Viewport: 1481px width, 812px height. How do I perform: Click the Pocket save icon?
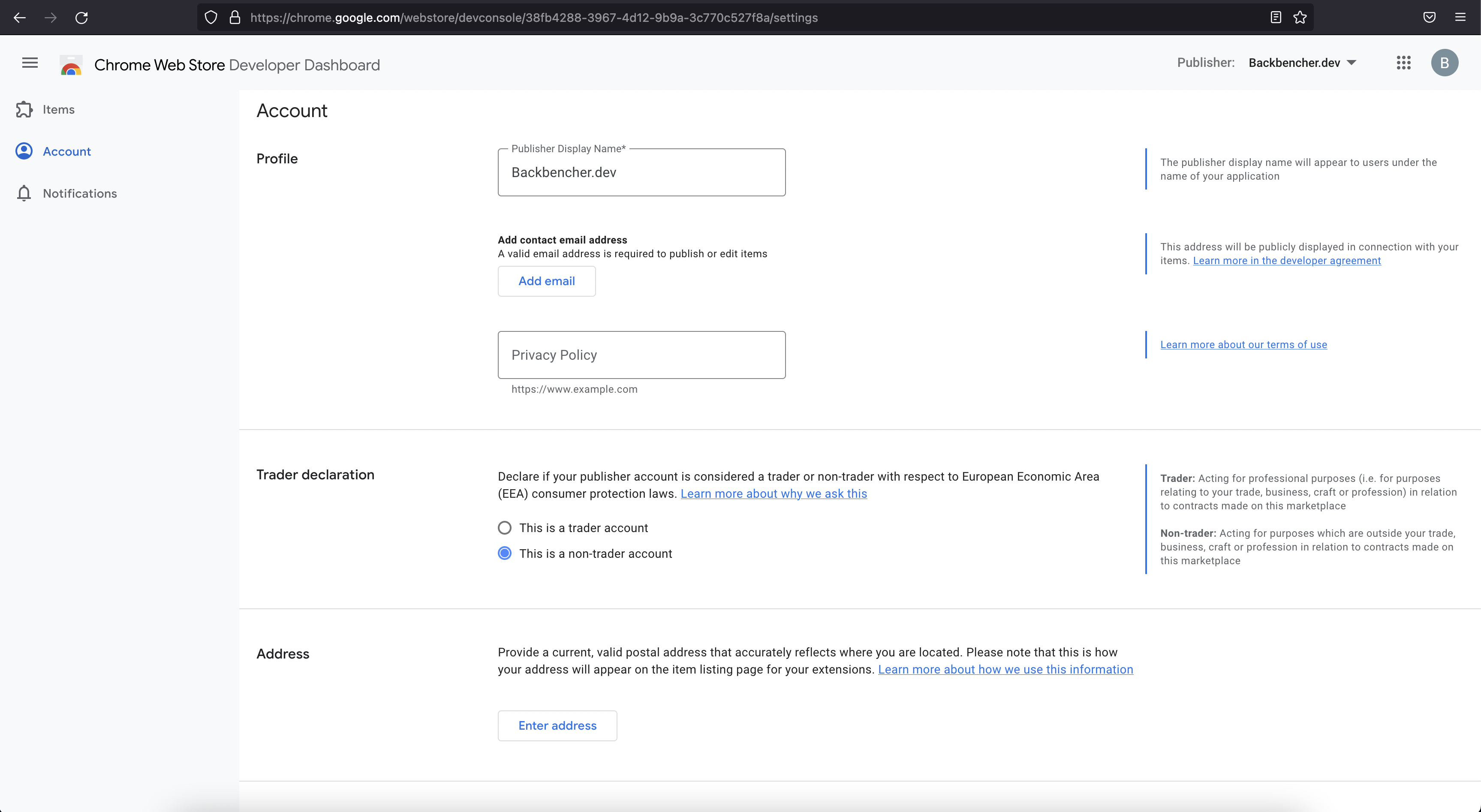(x=1429, y=18)
